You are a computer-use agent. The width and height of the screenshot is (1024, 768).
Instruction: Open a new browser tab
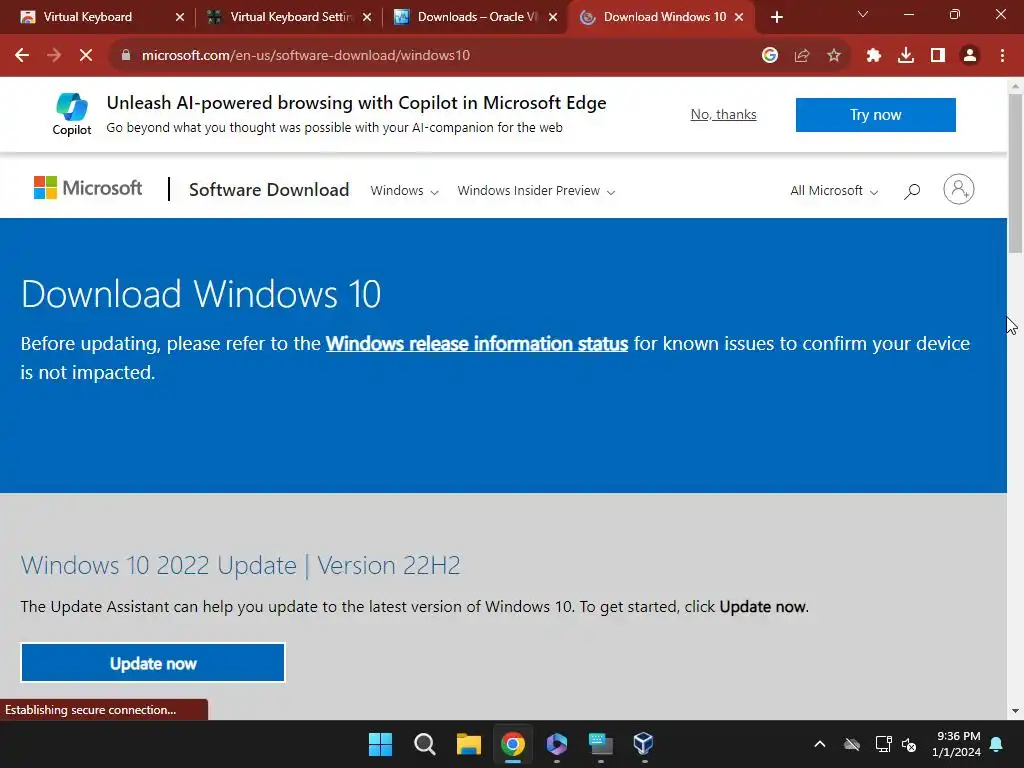776,17
